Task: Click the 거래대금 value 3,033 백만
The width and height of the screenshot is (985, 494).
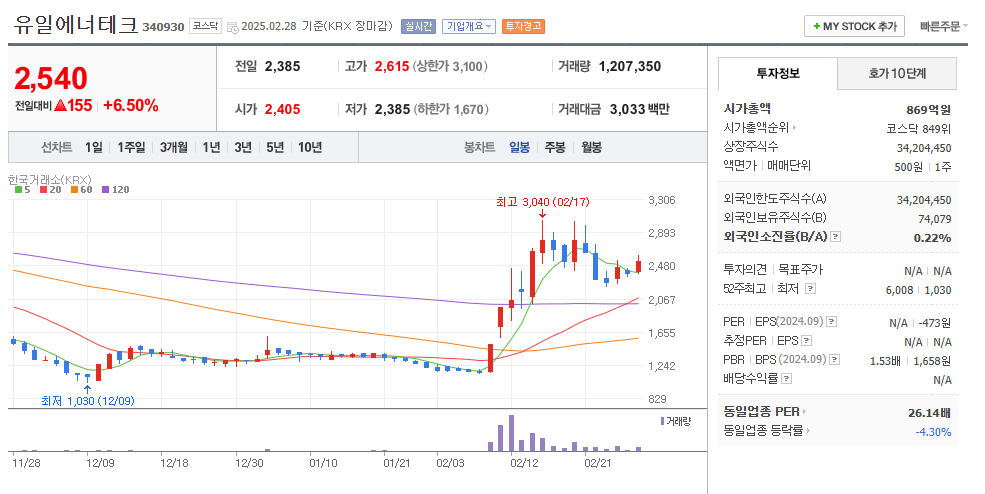Action: 639,109
